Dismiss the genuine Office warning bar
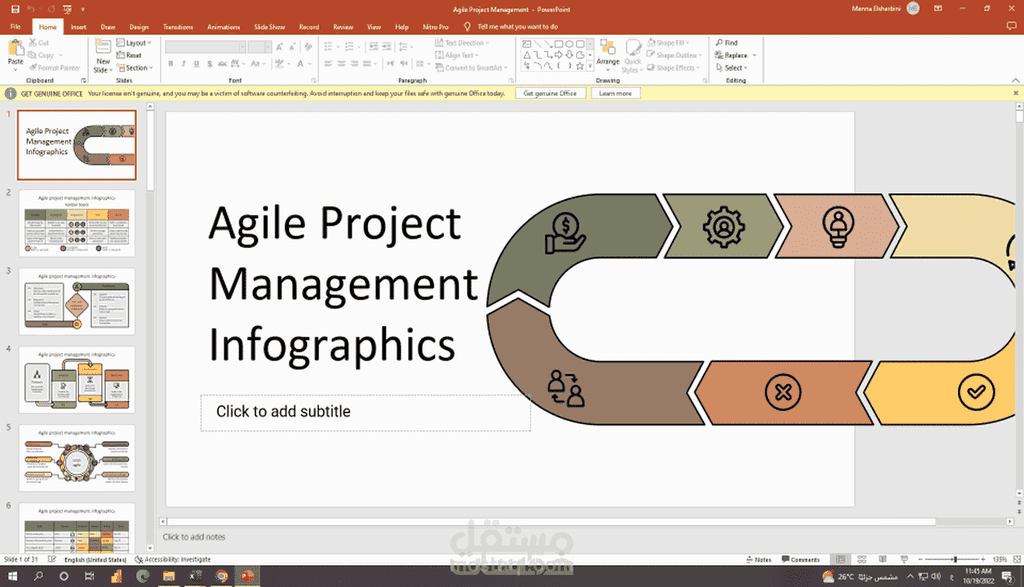The height and width of the screenshot is (587, 1024). coord(1016,93)
